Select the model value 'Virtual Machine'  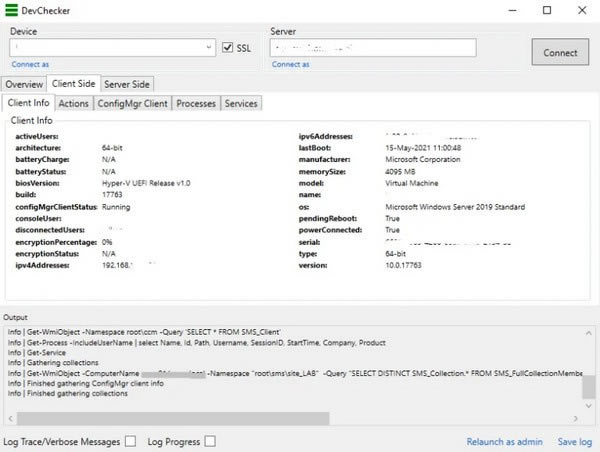pos(412,183)
